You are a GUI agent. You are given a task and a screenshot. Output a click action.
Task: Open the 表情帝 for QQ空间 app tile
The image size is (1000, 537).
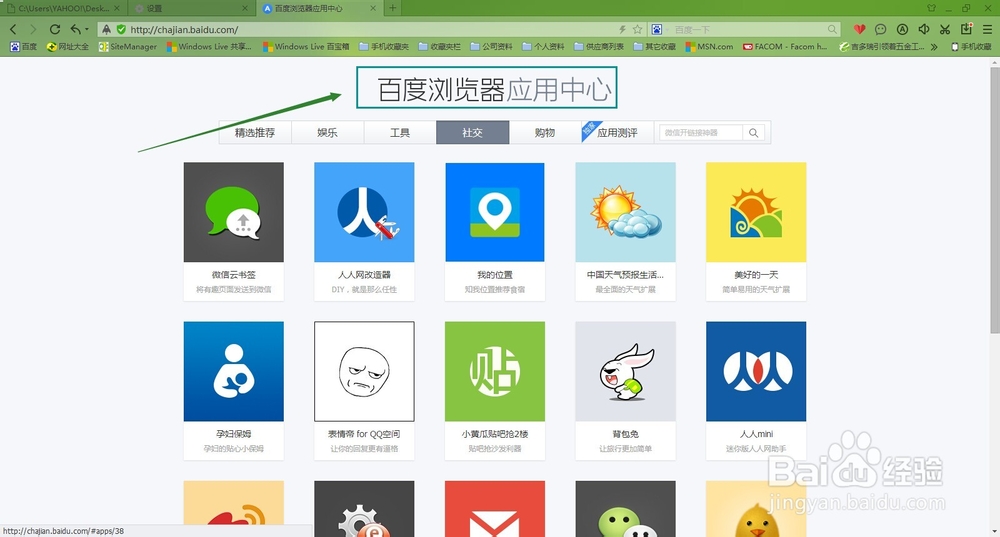[x=364, y=390]
